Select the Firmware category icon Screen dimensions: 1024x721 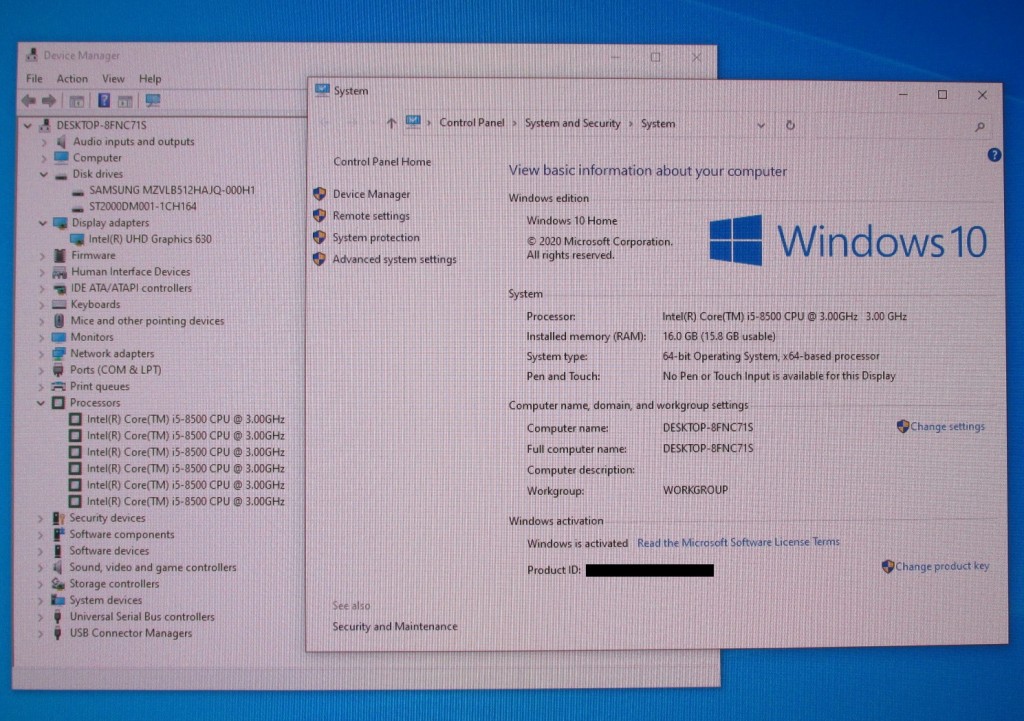coord(60,255)
